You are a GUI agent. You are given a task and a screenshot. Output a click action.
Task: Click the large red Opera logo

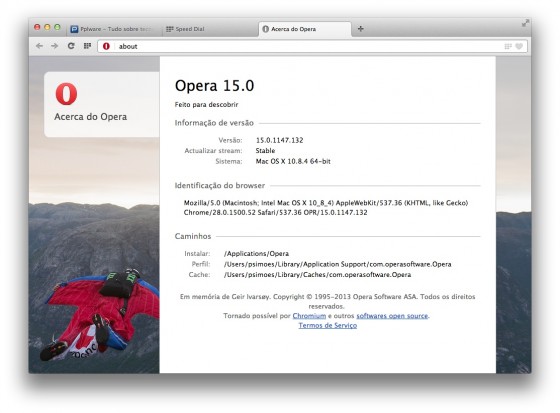tap(66, 94)
